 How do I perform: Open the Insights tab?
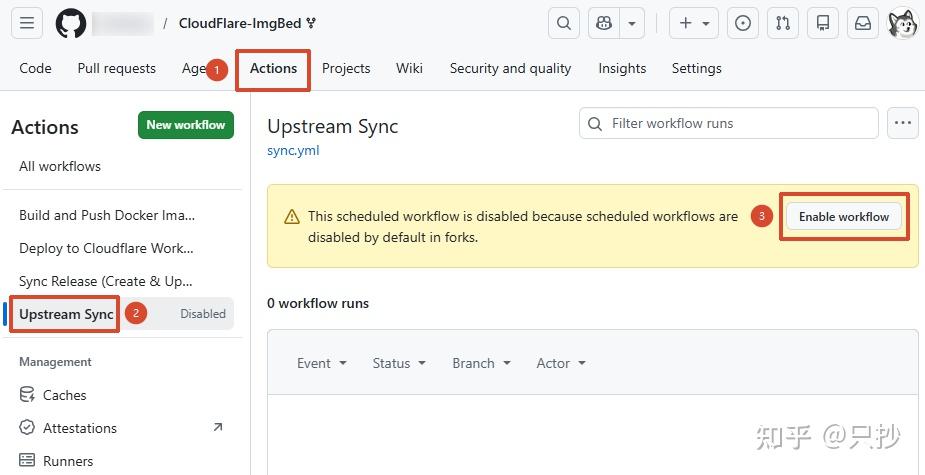click(622, 68)
